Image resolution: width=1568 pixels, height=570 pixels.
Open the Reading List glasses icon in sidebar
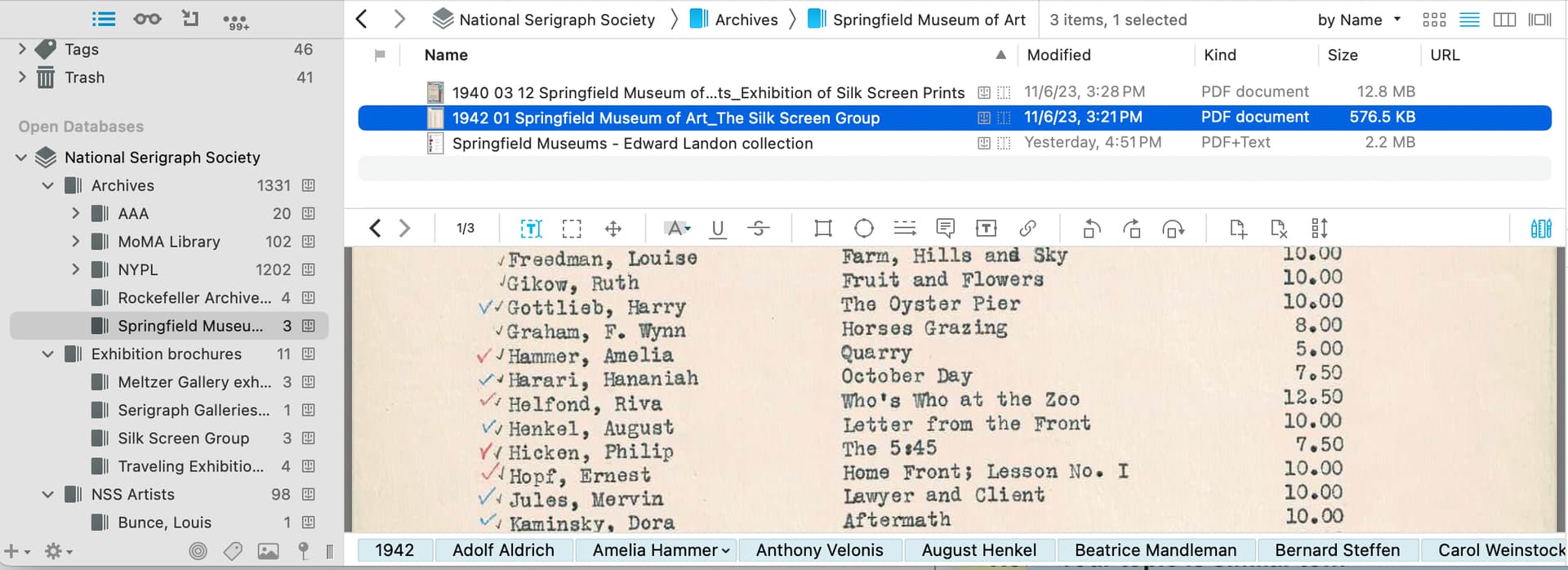point(147,19)
